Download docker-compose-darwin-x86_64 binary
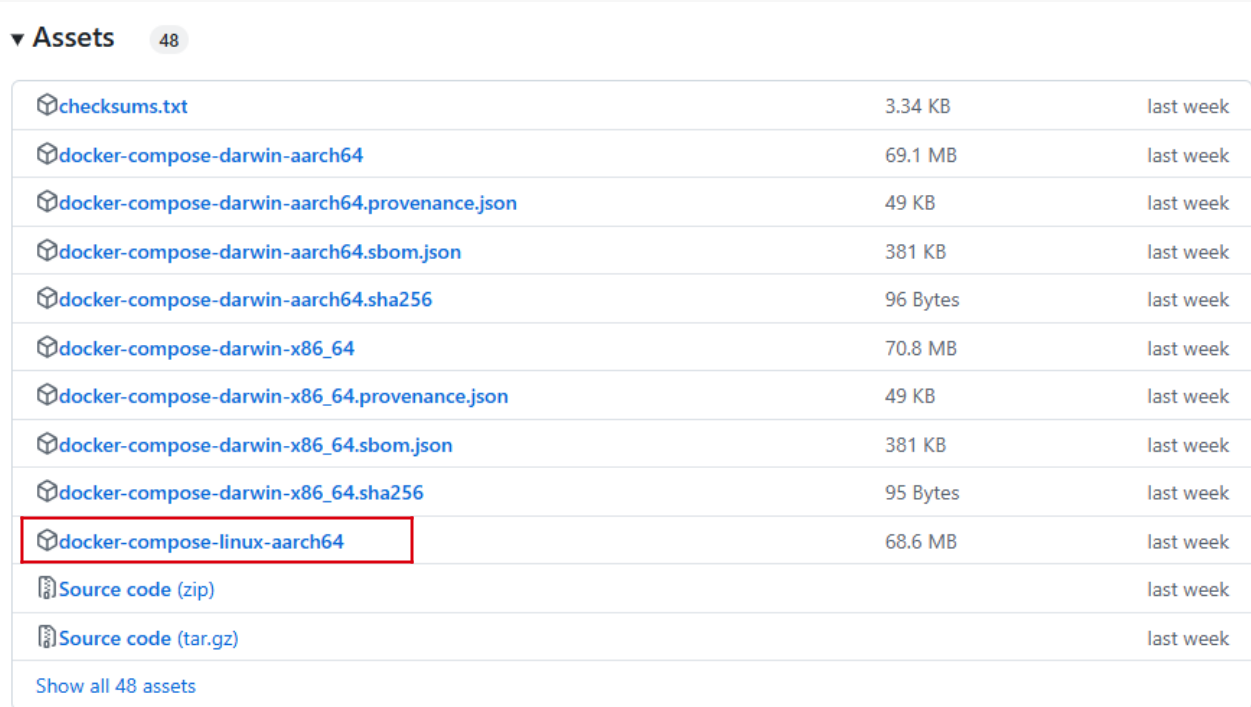 (x=207, y=348)
